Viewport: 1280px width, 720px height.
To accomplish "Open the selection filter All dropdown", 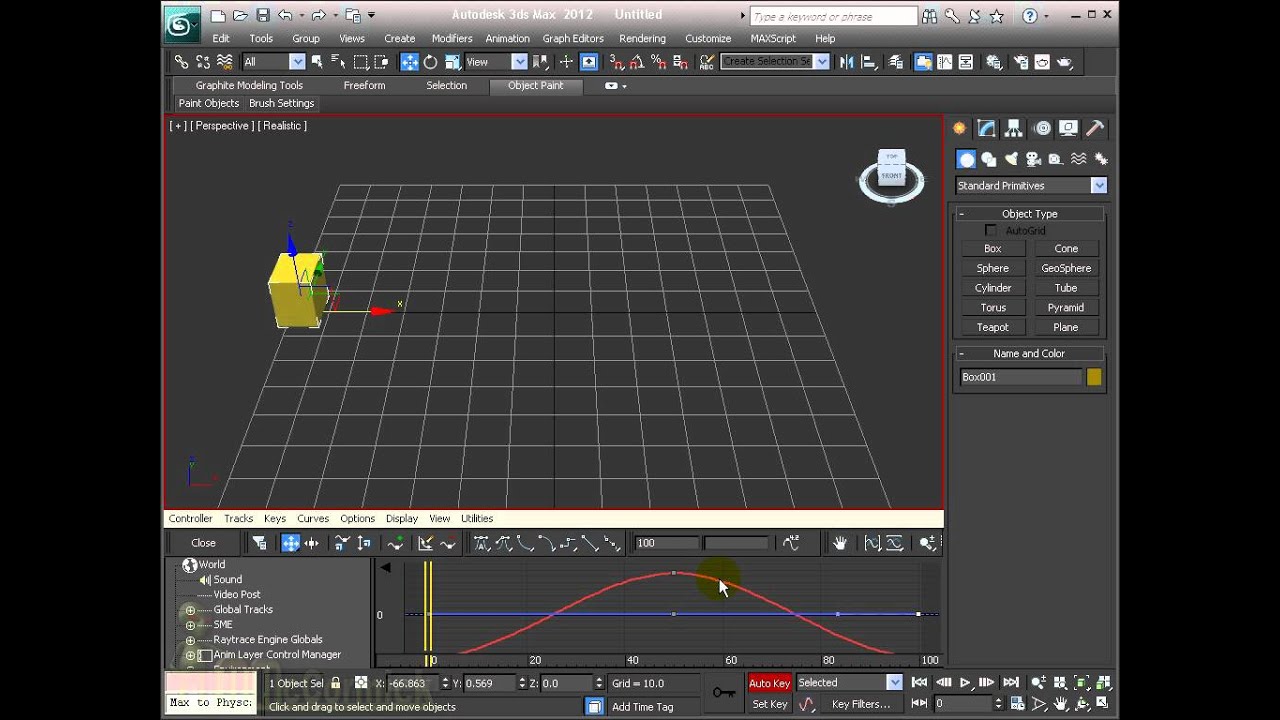I will [273, 62].
